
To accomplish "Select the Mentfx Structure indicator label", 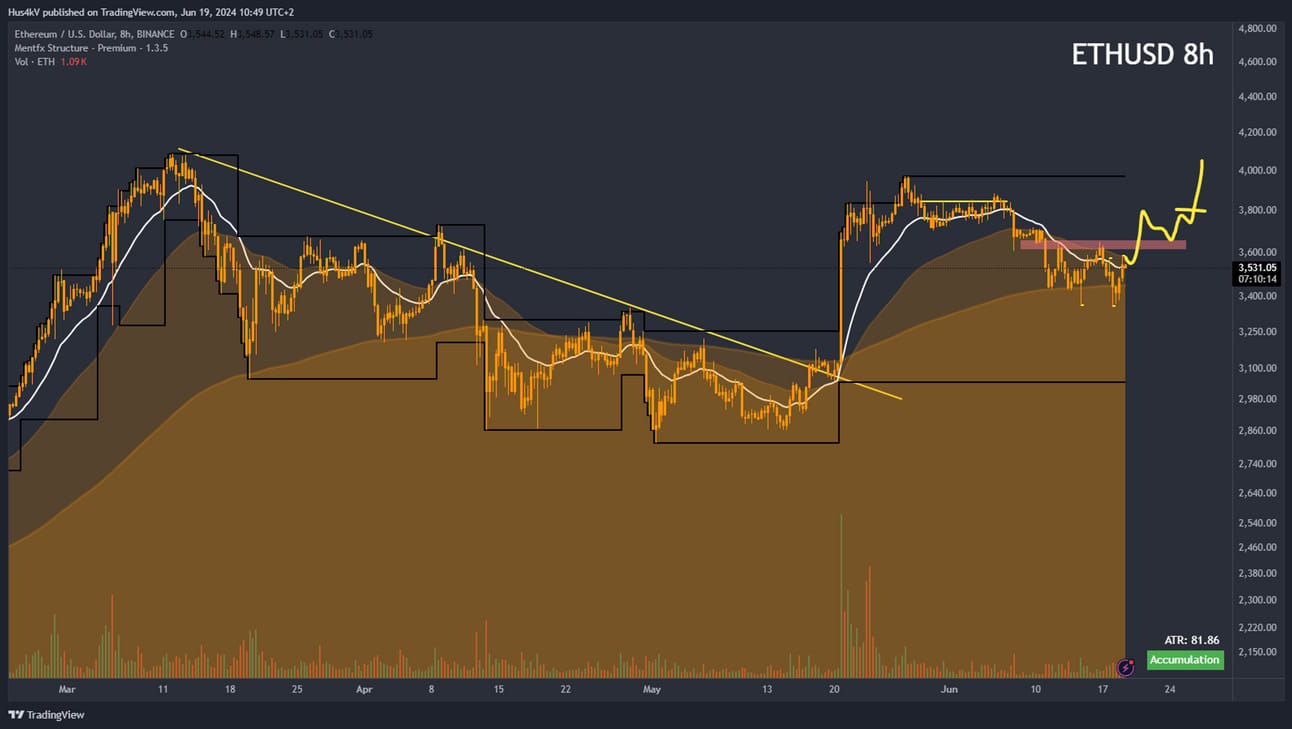I will pos(91,47).
